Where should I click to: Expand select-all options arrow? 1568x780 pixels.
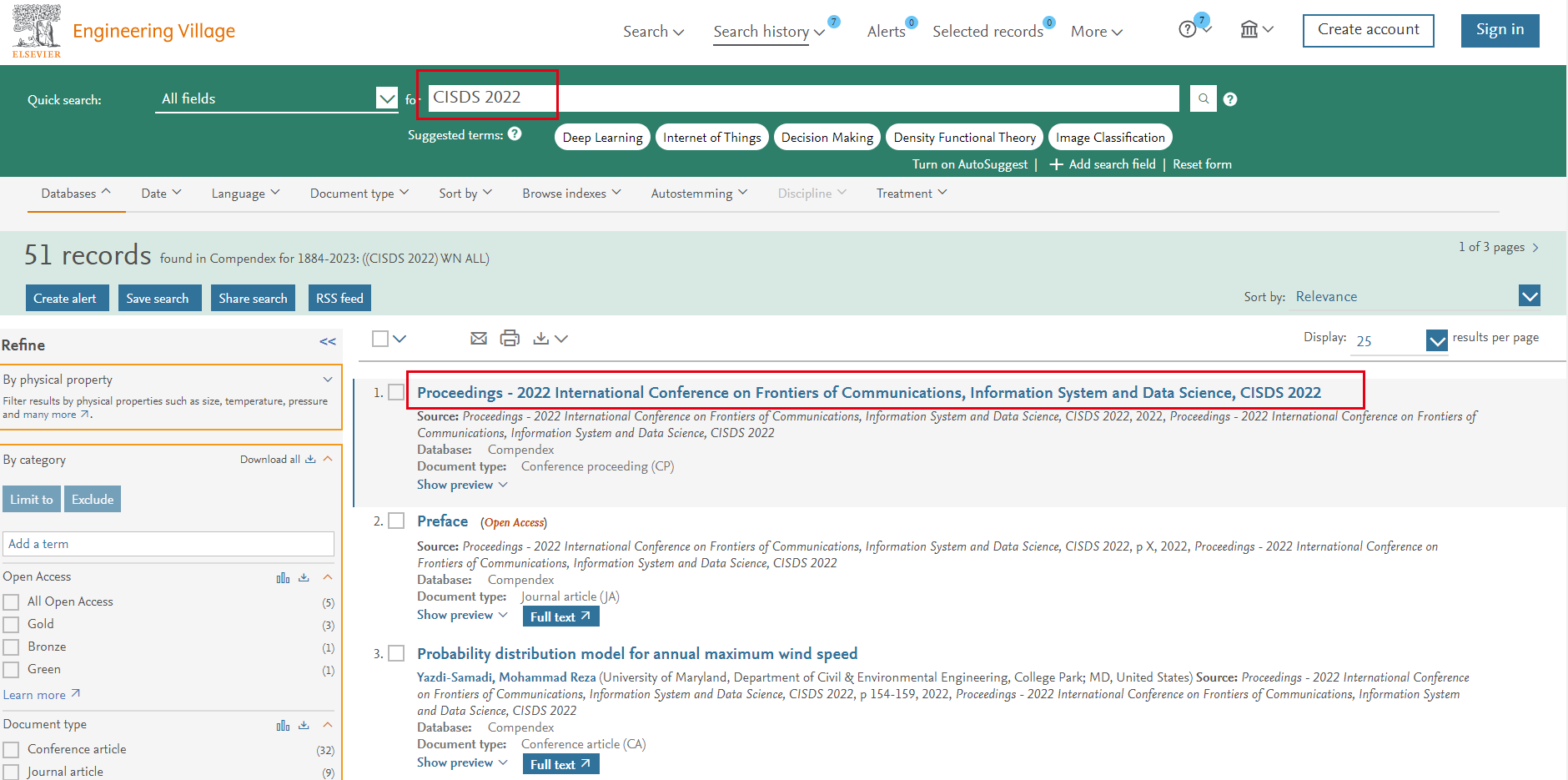(400, 339)
